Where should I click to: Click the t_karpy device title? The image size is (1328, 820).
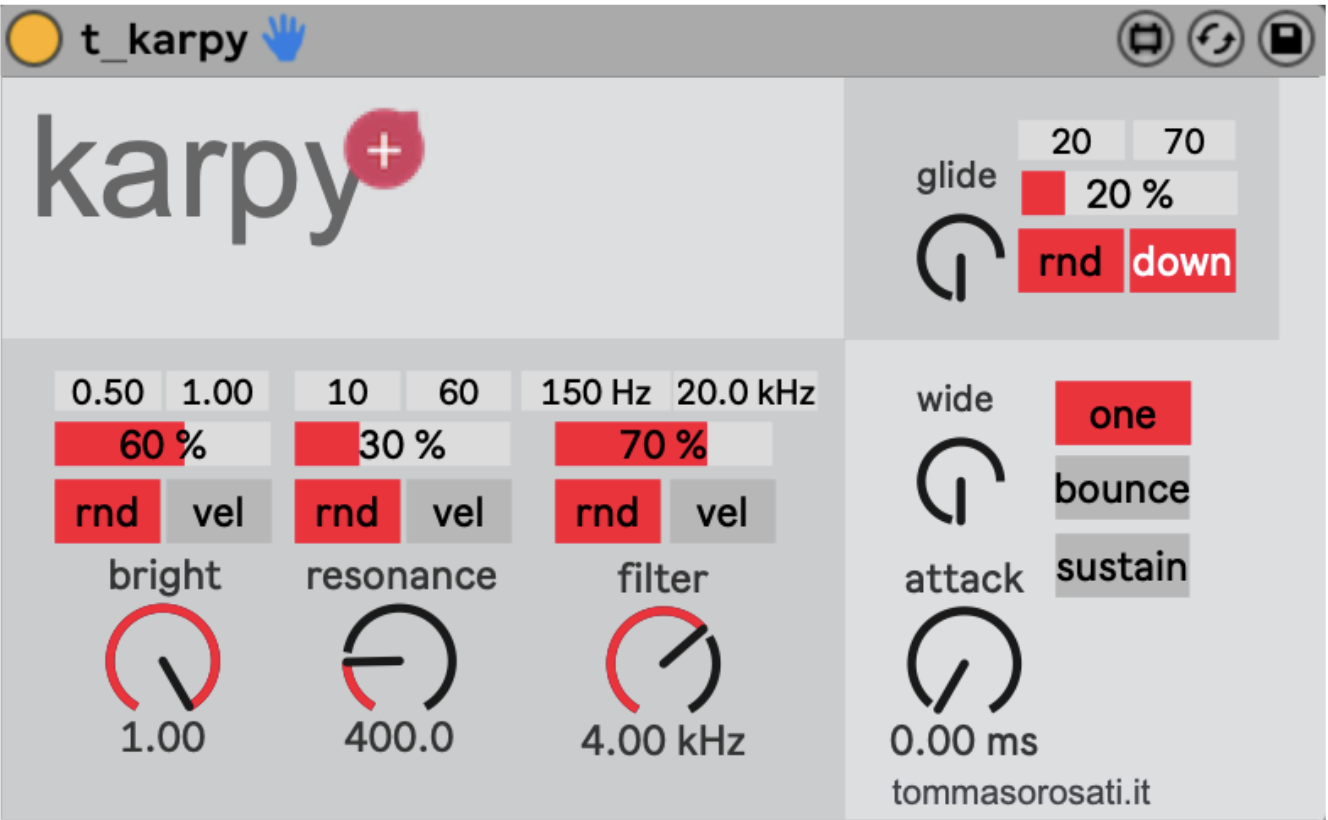coord(164,41)
